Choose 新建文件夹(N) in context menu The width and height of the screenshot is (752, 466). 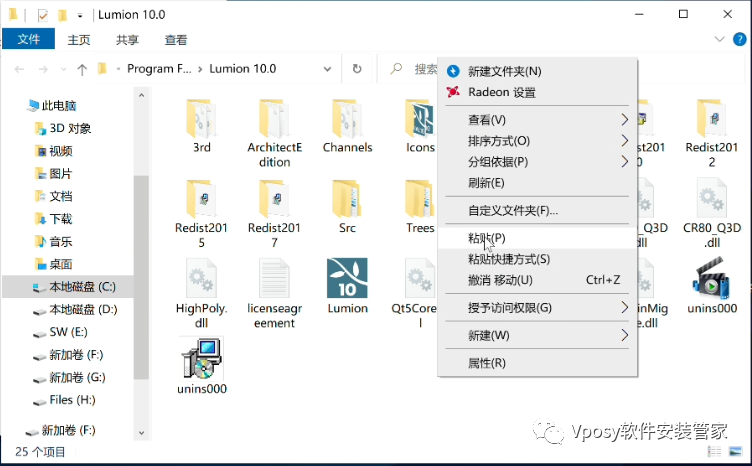(537, 71)
